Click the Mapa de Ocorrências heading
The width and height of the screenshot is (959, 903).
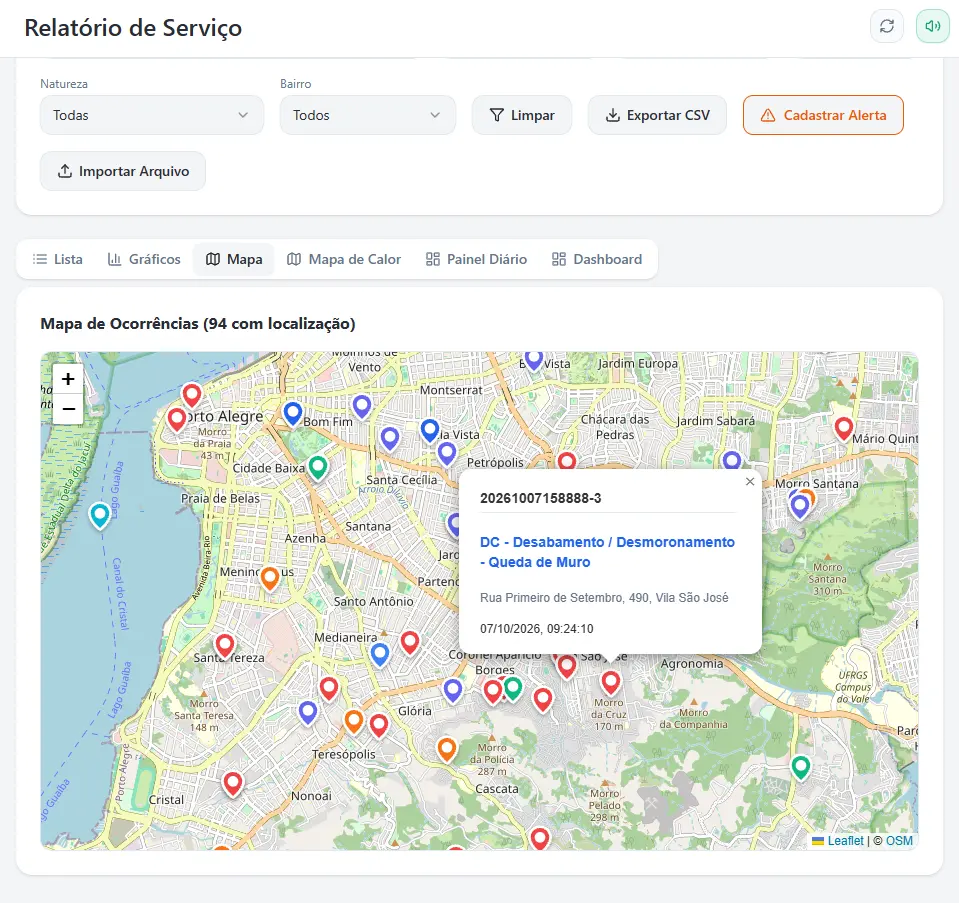pos(198,324)
